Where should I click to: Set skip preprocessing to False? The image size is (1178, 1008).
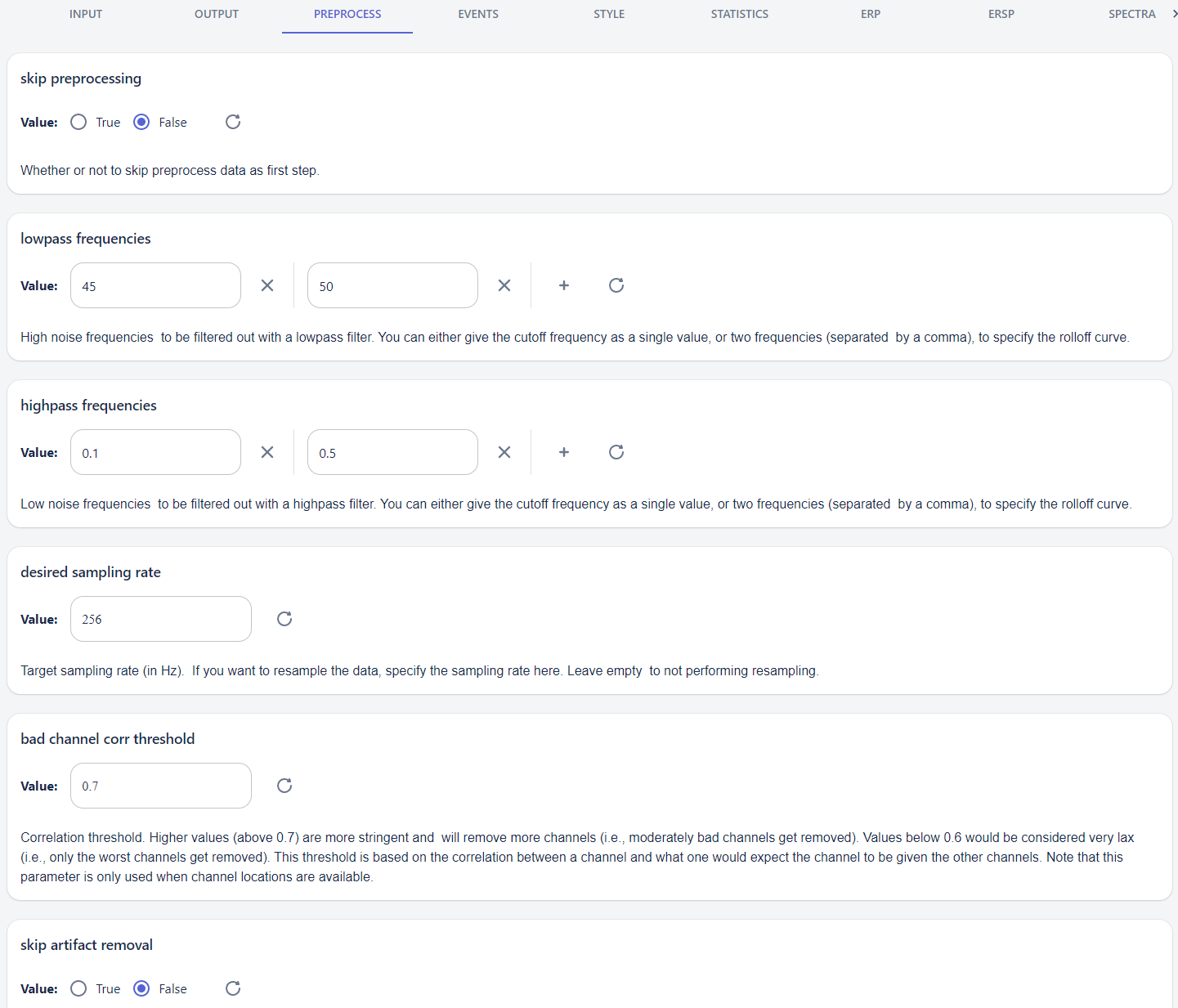[x=141, y=122]
